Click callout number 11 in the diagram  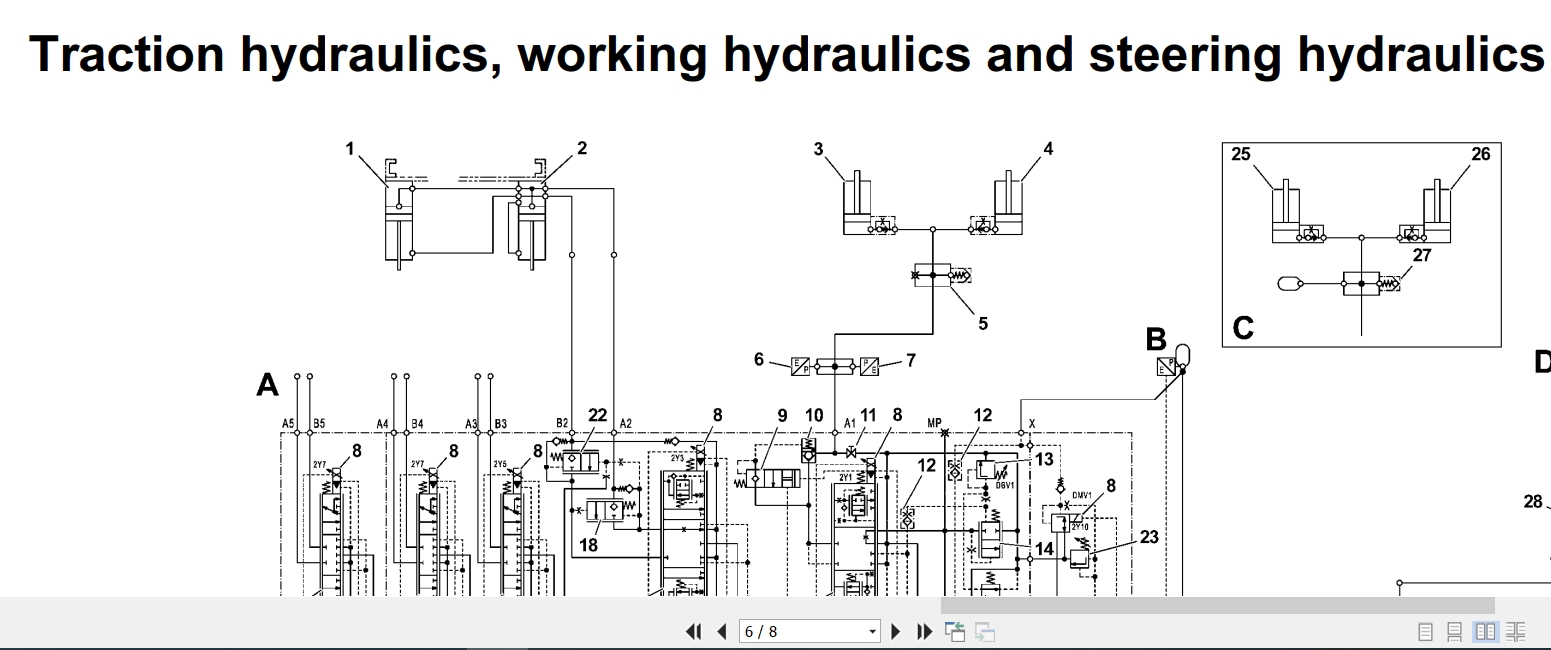pos(867,415)
